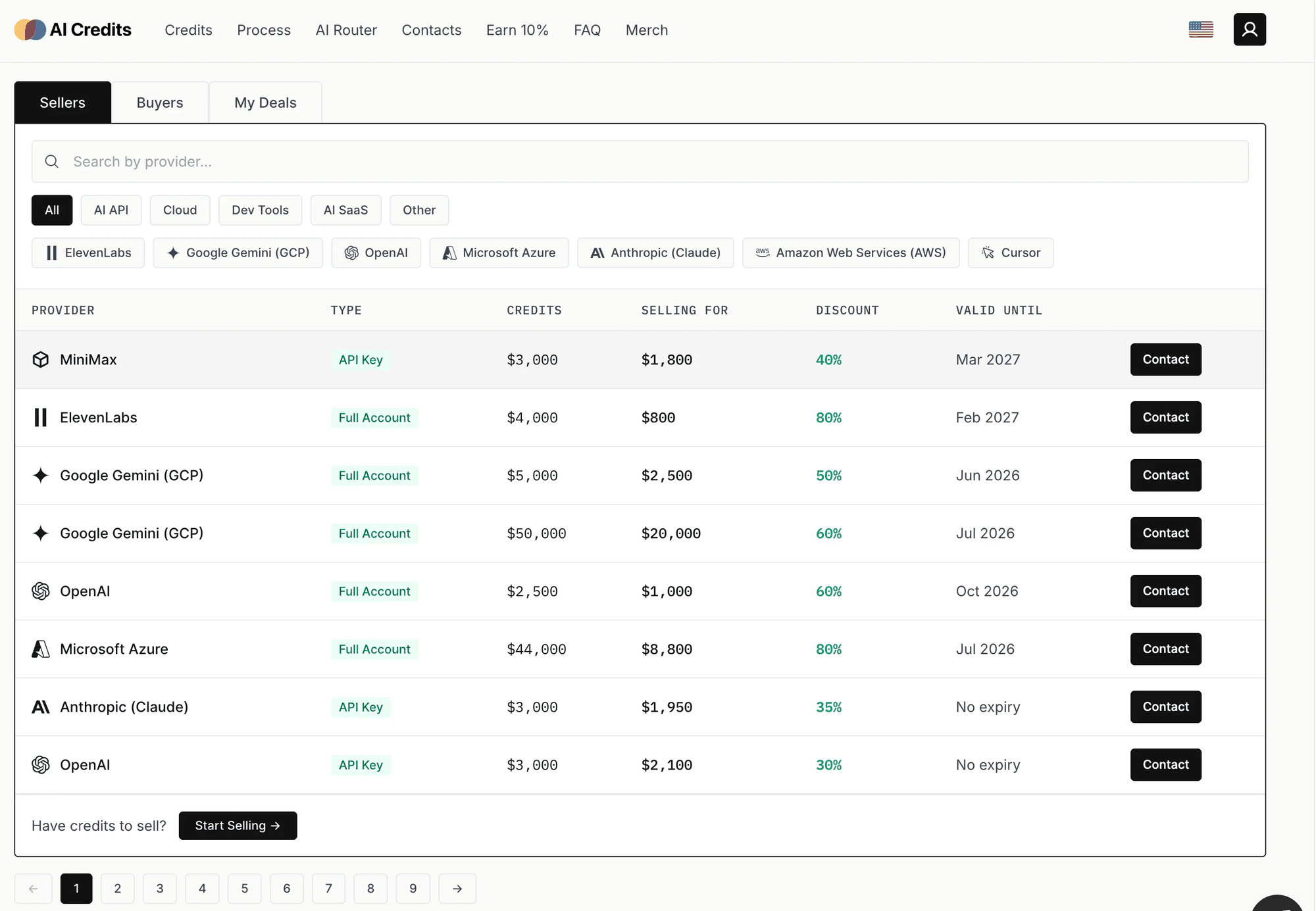The image size is (1316, 911).
Task: Select the Cloud category filter
Action: [180, 210]
